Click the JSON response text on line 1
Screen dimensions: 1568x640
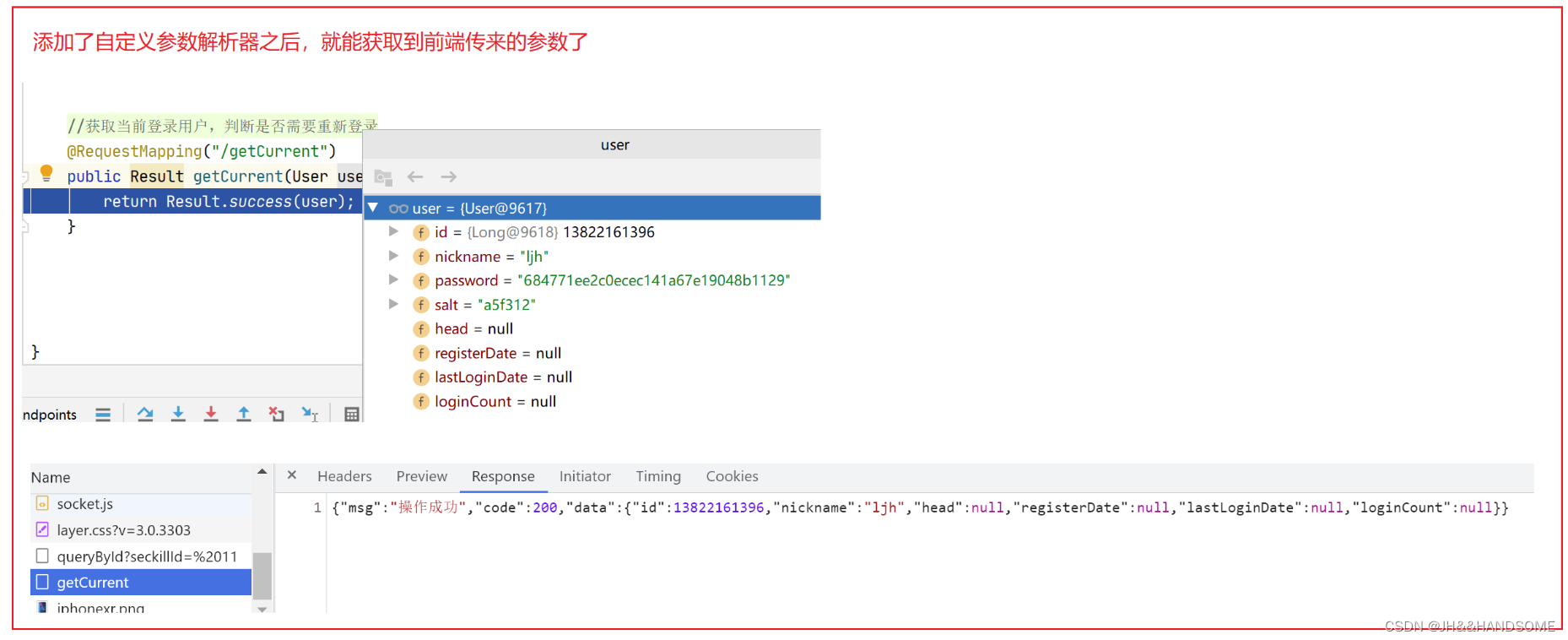920,507
